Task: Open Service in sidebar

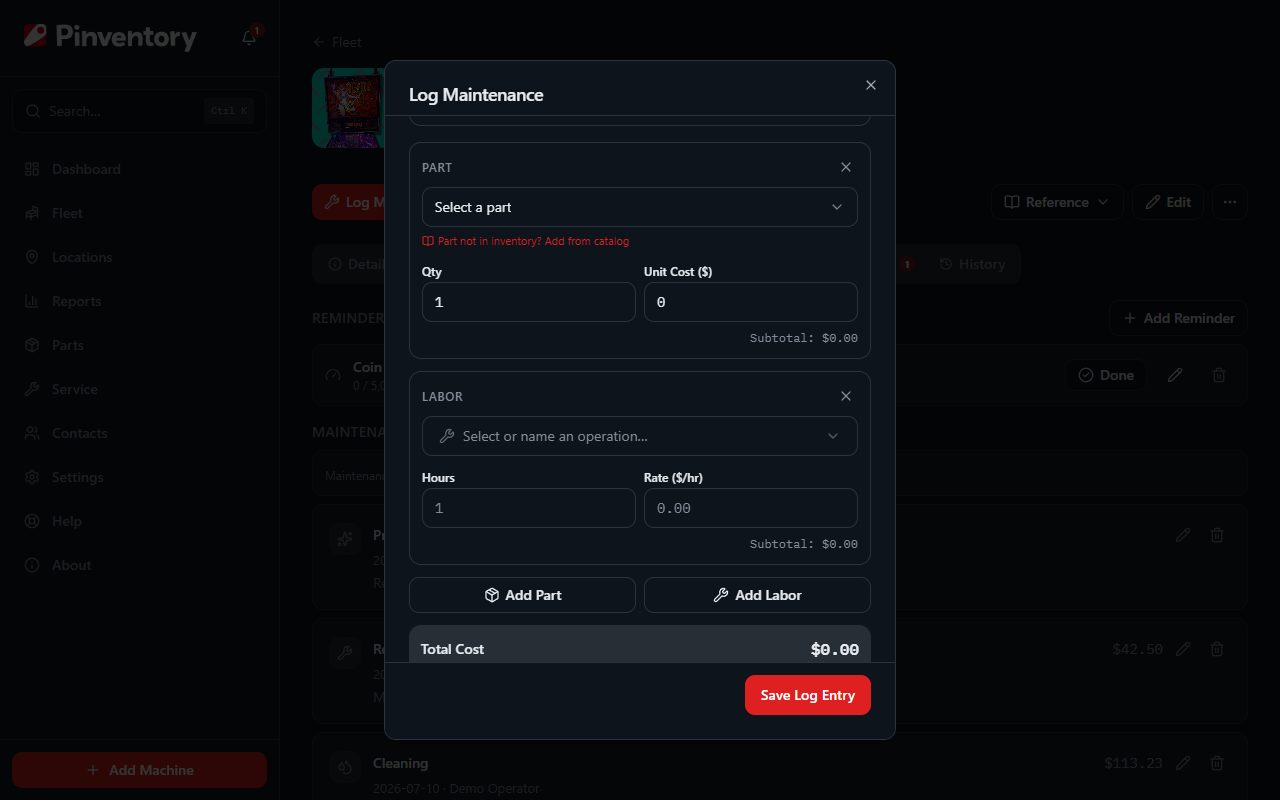Action: (x=139, y=389)
